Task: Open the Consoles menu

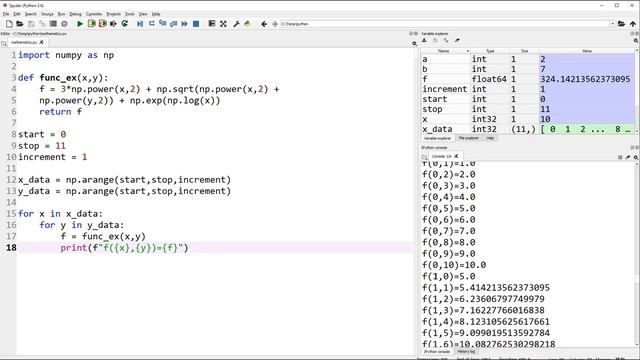Action: pos(94,14)
